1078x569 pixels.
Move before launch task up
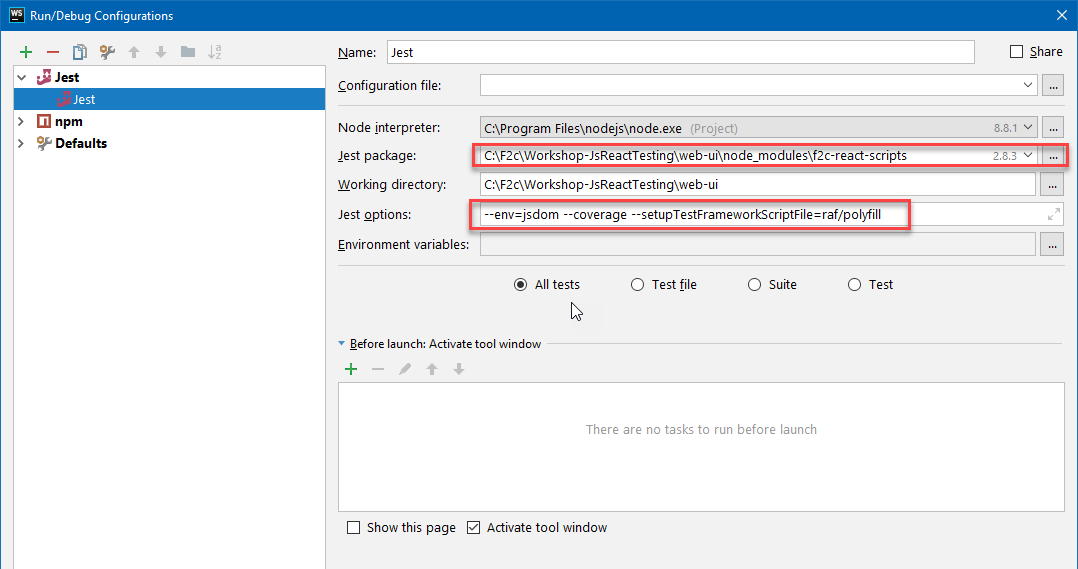tap(432, 370)
